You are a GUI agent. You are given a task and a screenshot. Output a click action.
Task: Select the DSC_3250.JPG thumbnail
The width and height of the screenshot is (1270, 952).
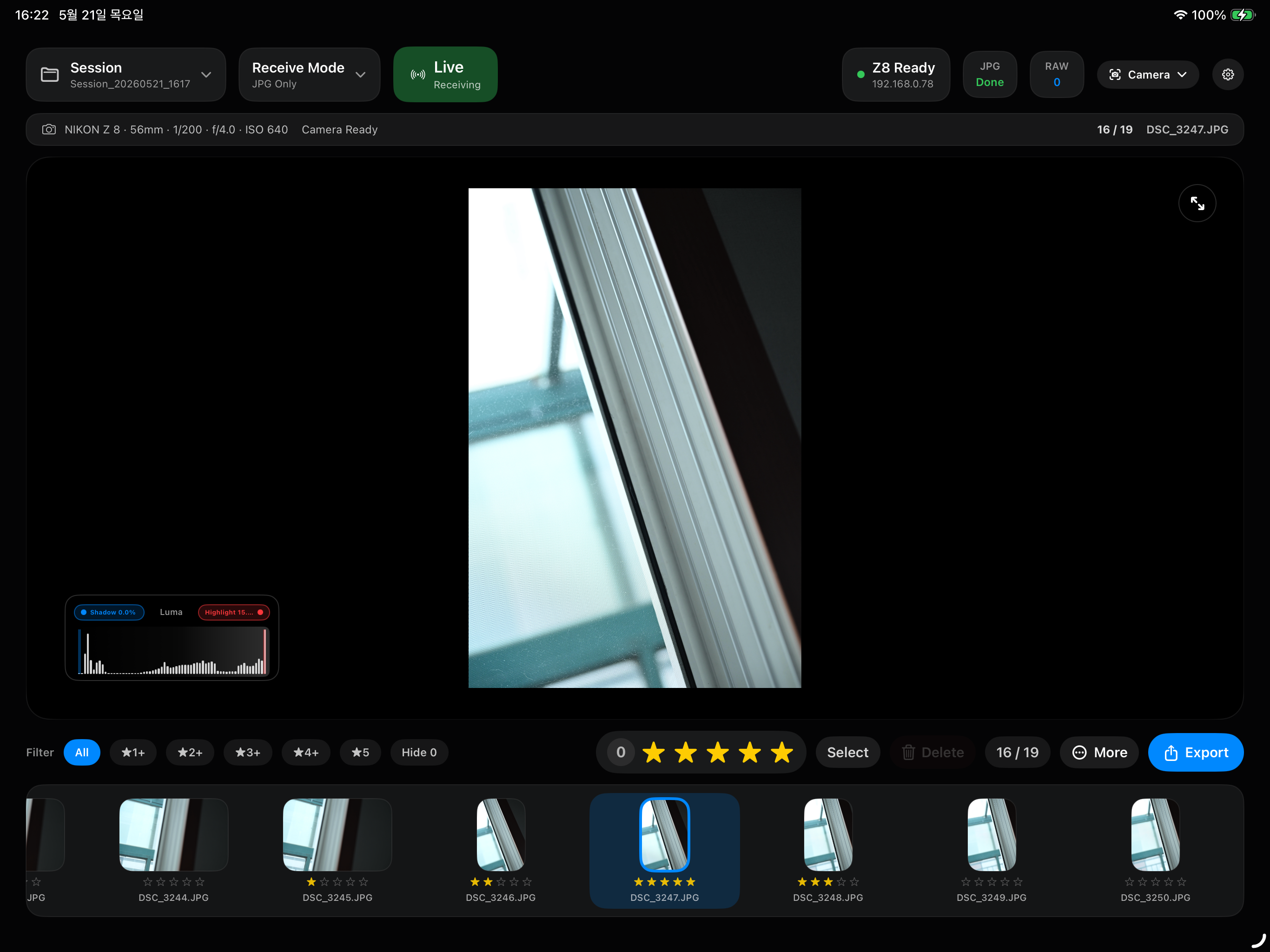[1155, 834]
